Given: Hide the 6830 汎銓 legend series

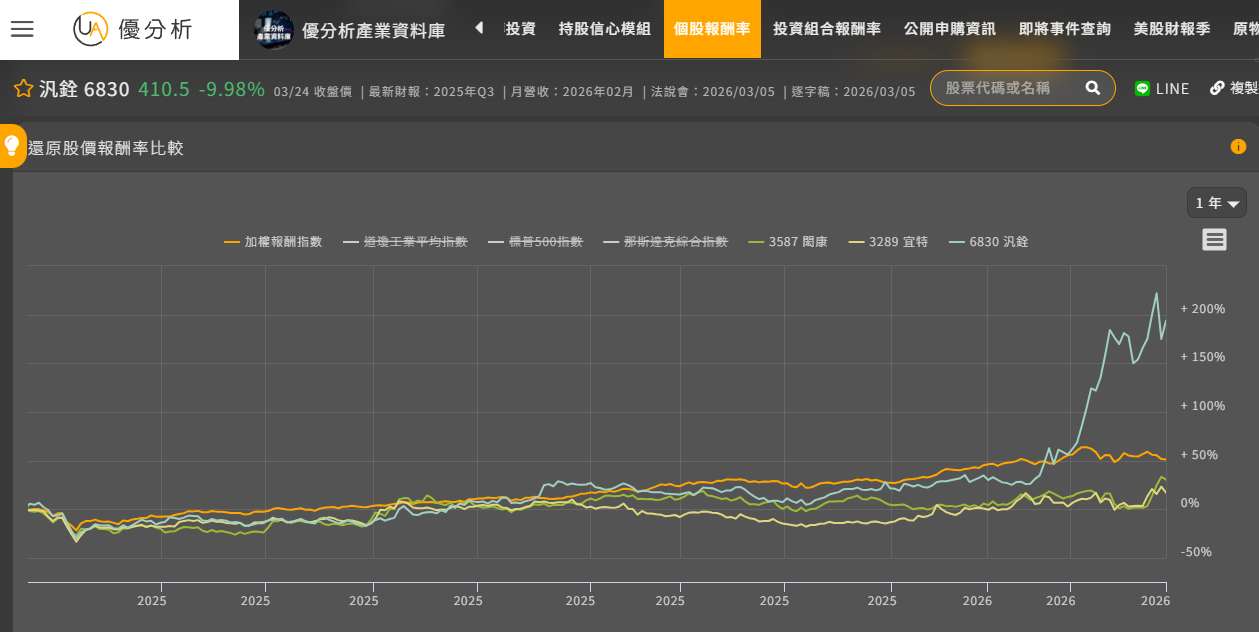Looking at the screenshot, I should 998,242.
